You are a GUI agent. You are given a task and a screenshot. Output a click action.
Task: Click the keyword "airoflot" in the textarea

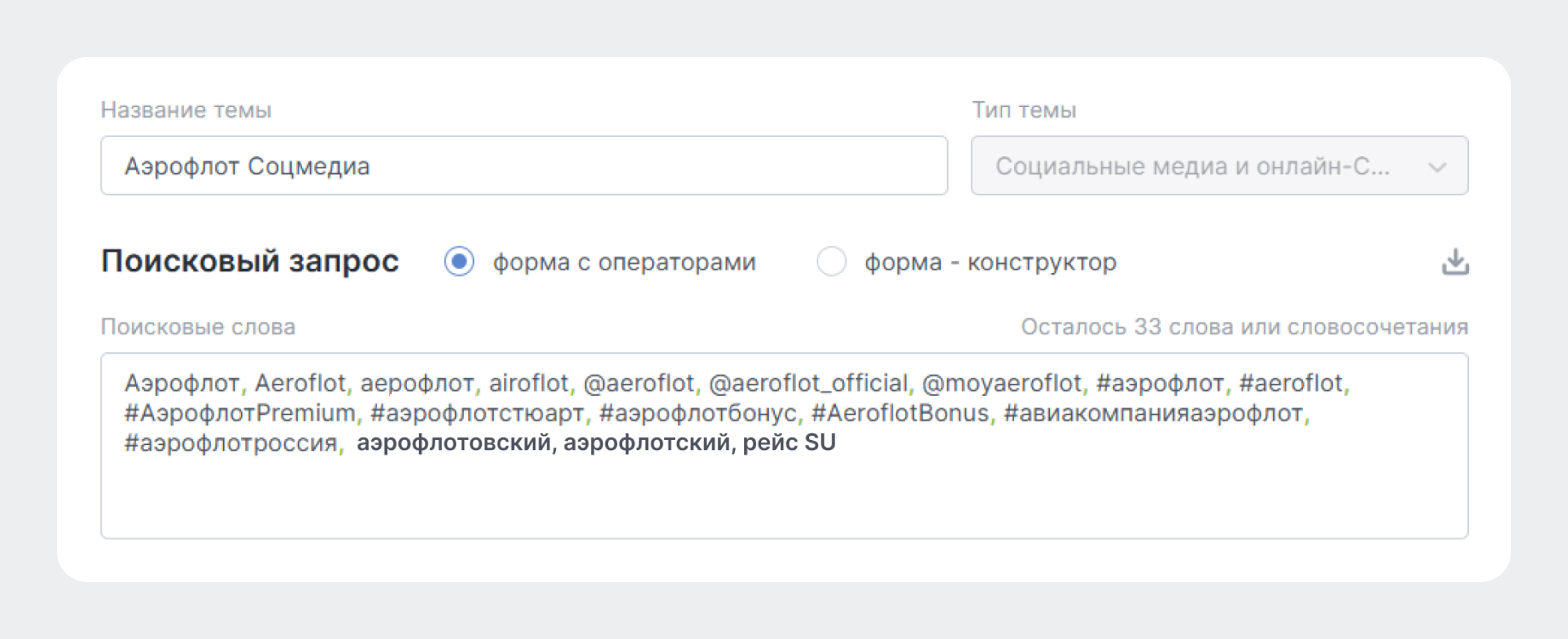(528, 384)
